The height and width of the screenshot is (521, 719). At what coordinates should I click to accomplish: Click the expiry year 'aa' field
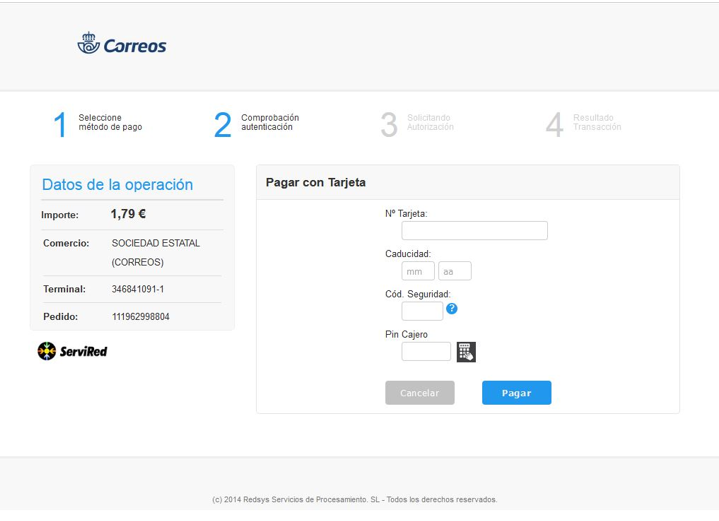(455, 271)
